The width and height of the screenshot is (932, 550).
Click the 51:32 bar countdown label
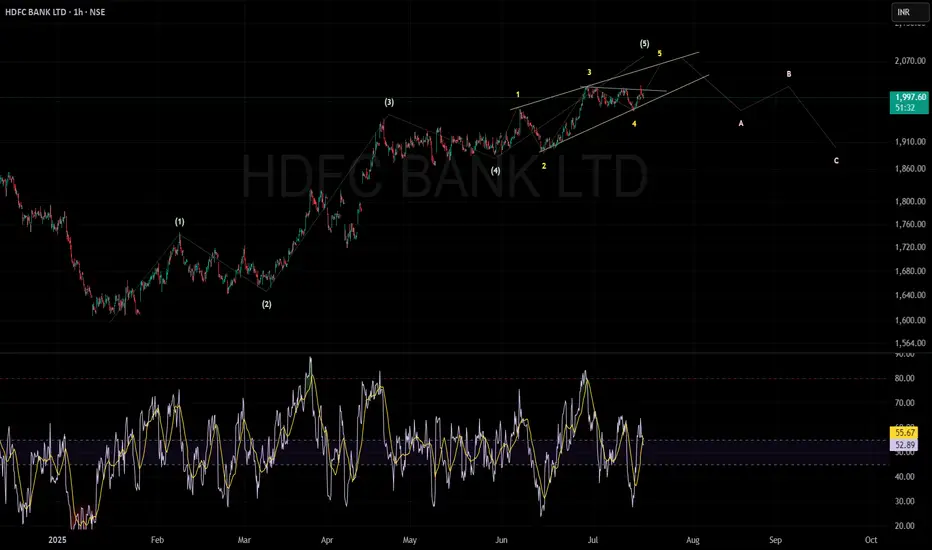905,108
